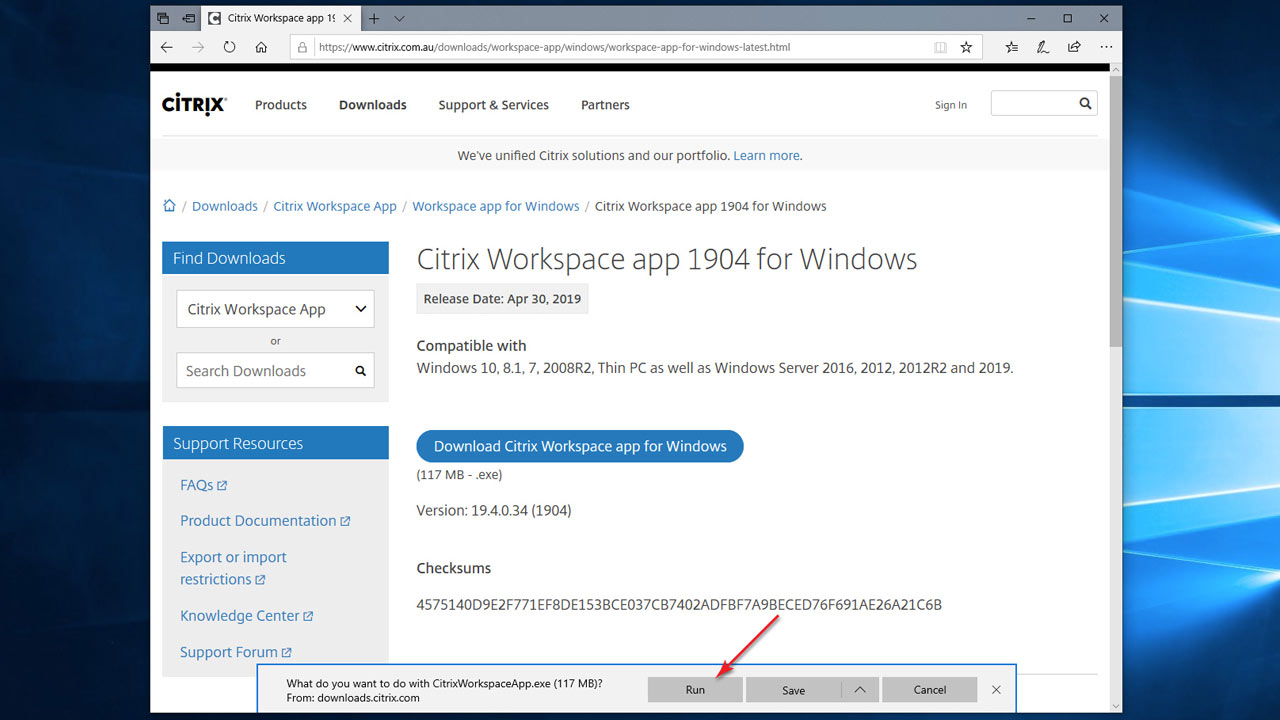The width and height of the screenshot is (1280, 720).
Task: Open the Share icon in the toolbar
Action: pyautogui.click(x=1073, y=46)
